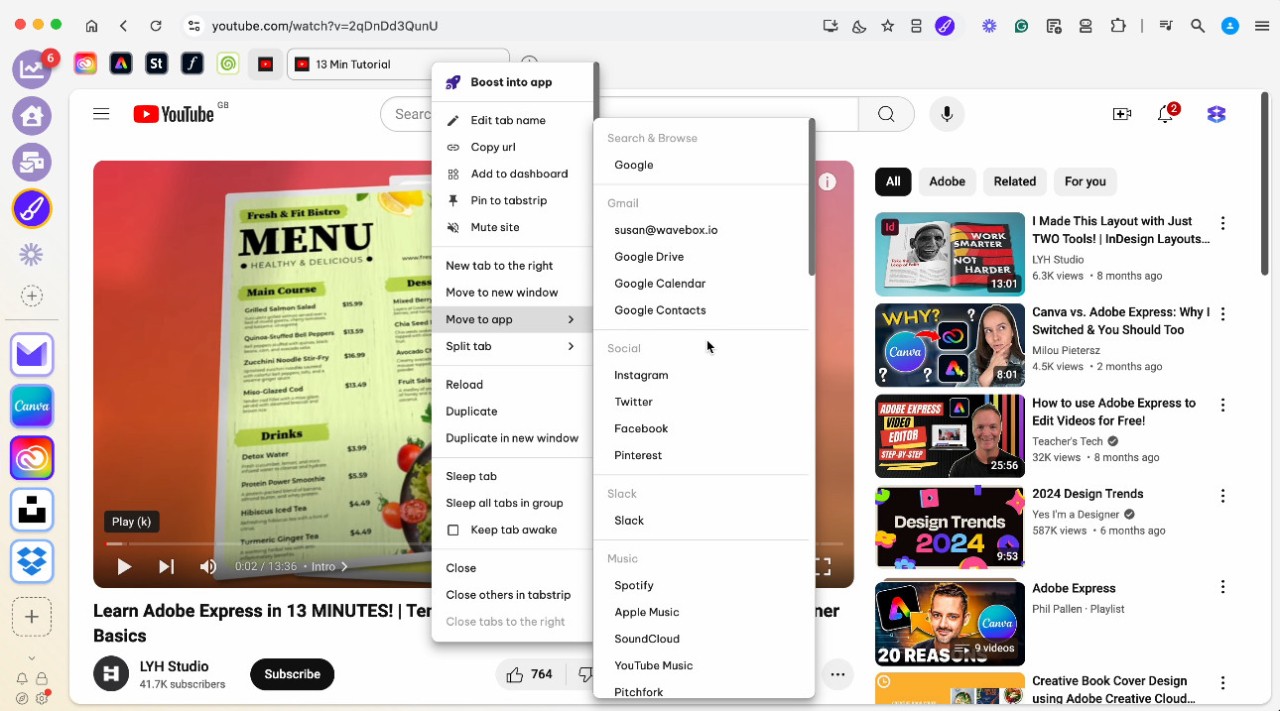1280x711 pixels.
Task: Open Adobe Creative Cloud sidebar app
Action: [32, 458]
